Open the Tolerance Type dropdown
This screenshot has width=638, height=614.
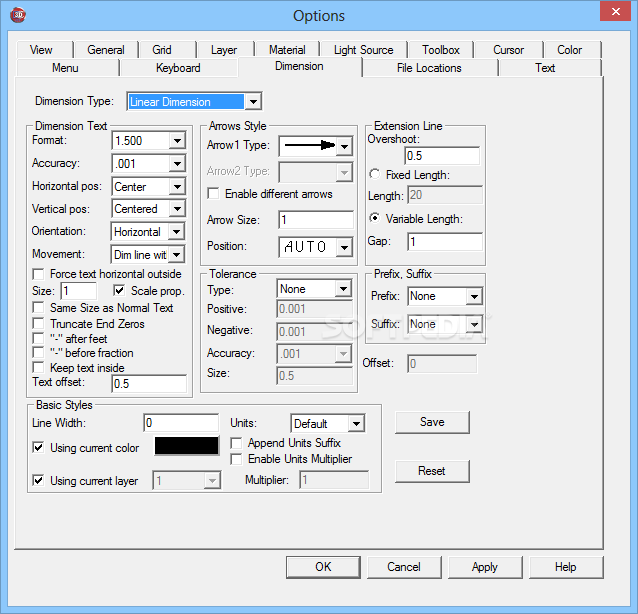tap(343, 289)
